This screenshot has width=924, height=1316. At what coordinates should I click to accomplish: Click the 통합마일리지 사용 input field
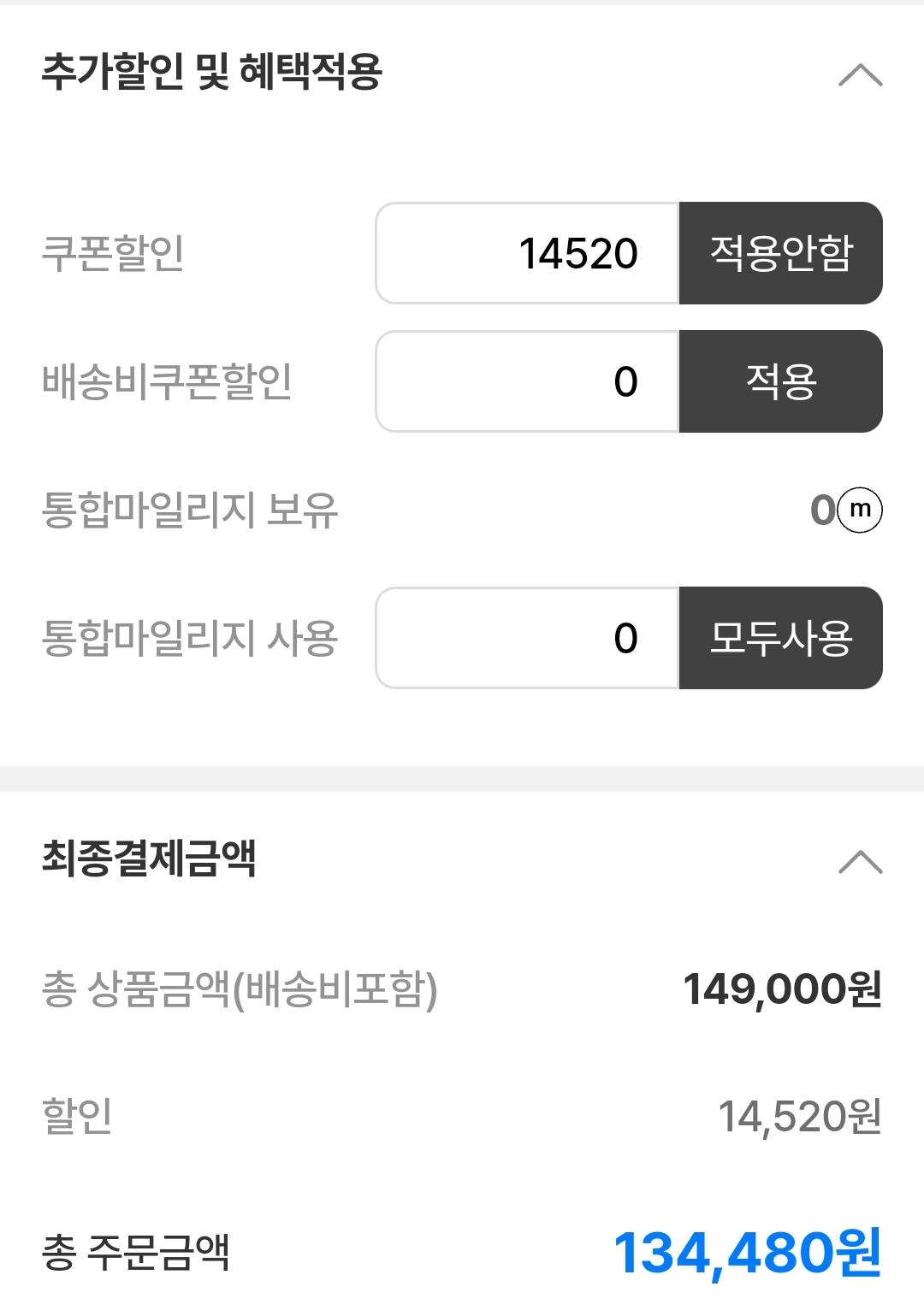[527, 638]
